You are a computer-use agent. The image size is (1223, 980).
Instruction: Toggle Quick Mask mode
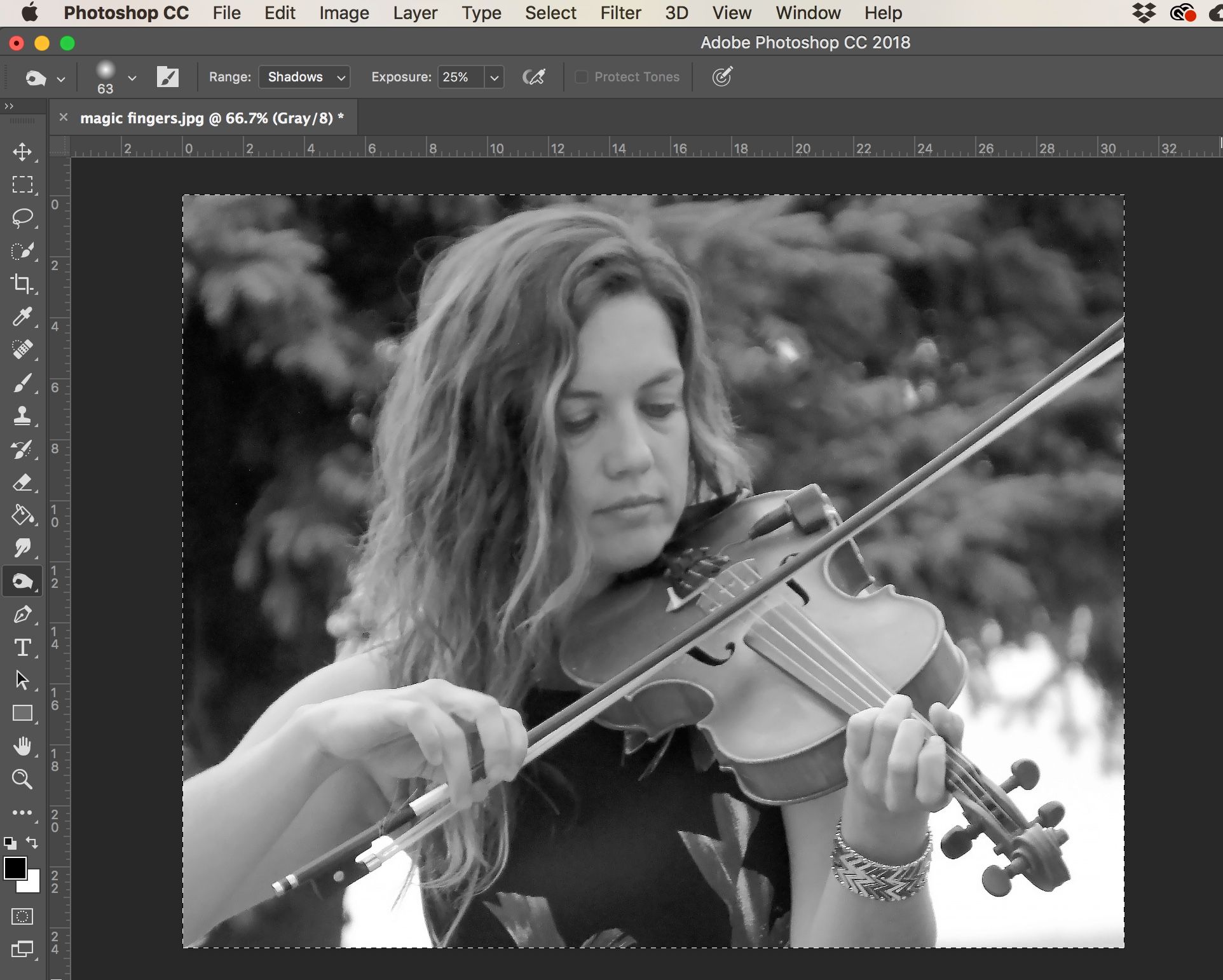click(x=22, y=916)
